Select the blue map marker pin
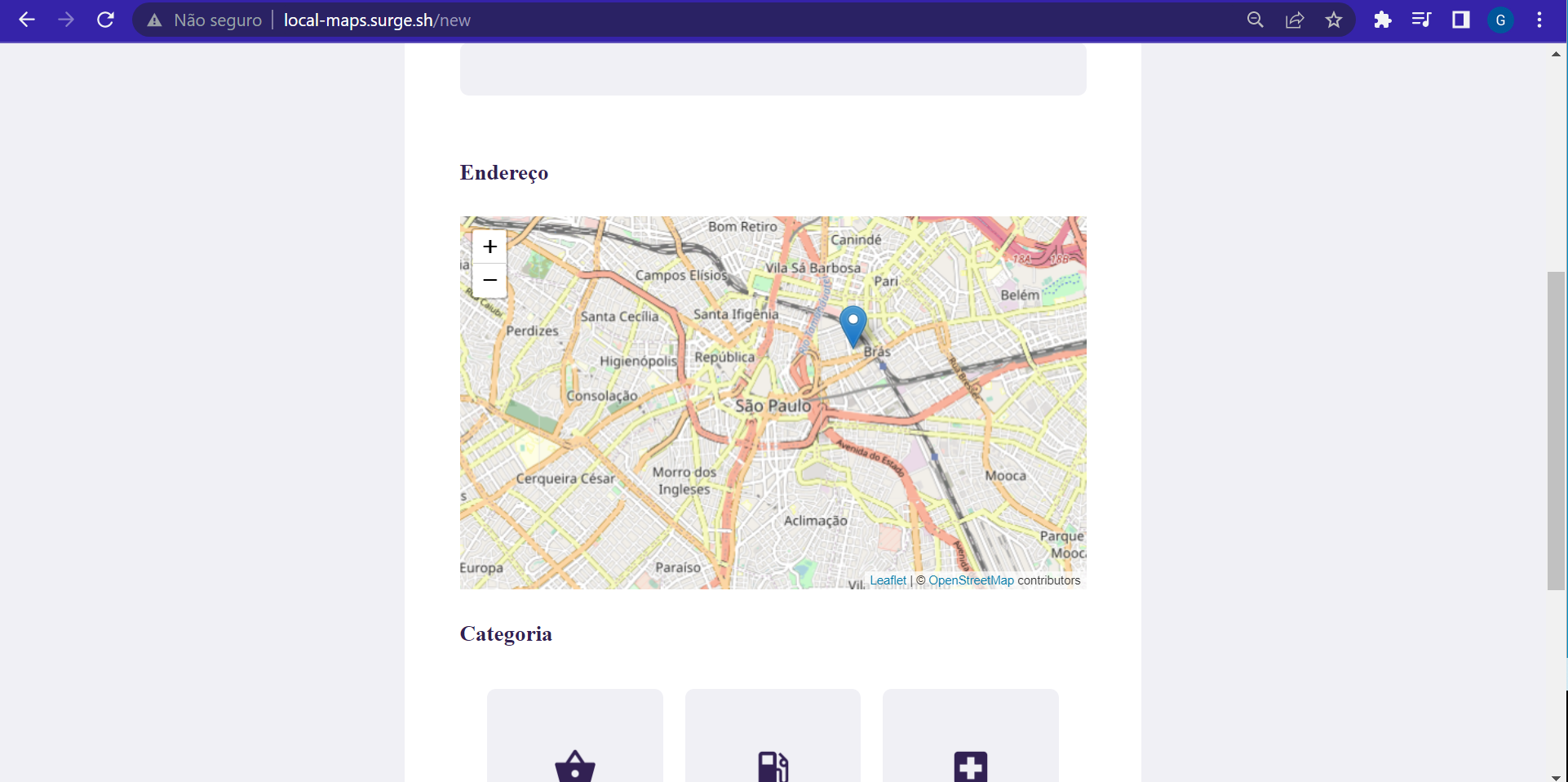 (853, 327)
